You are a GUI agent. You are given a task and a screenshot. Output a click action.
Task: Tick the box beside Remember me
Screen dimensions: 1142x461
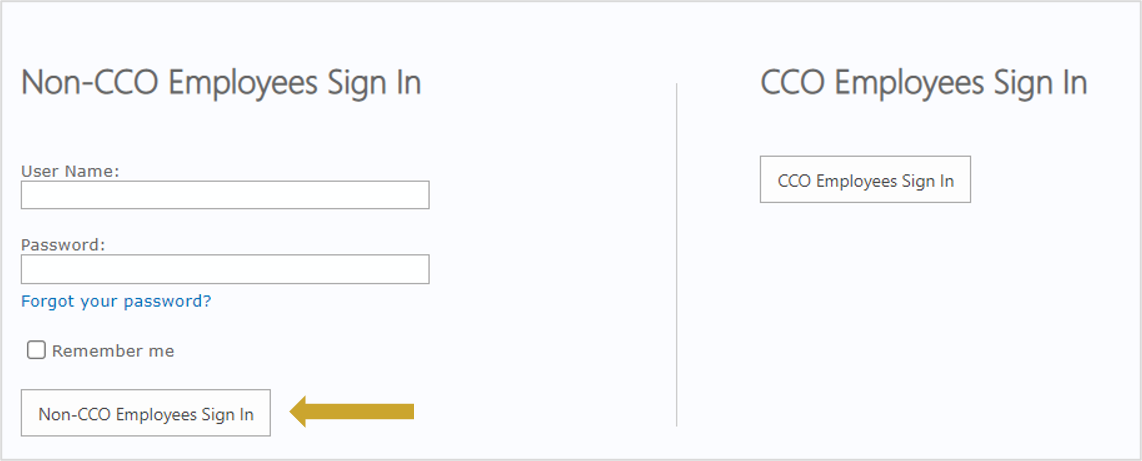pyautogui.click(x=37, y=350)
